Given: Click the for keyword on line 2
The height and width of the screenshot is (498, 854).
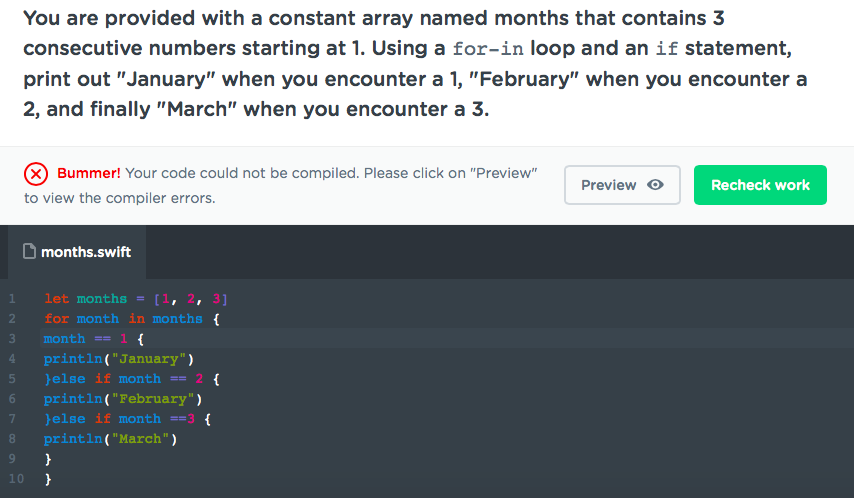Looking at the screenshot, I should (57, 319).
